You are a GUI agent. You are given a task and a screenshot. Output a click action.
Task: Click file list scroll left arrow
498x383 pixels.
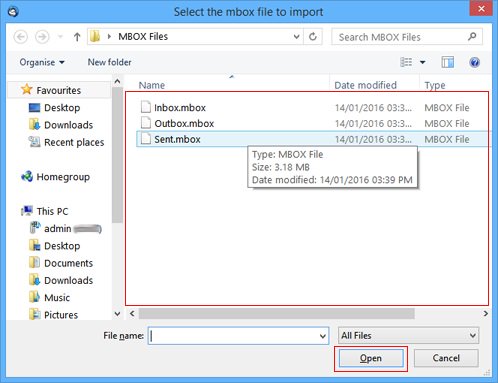point(132,314)
